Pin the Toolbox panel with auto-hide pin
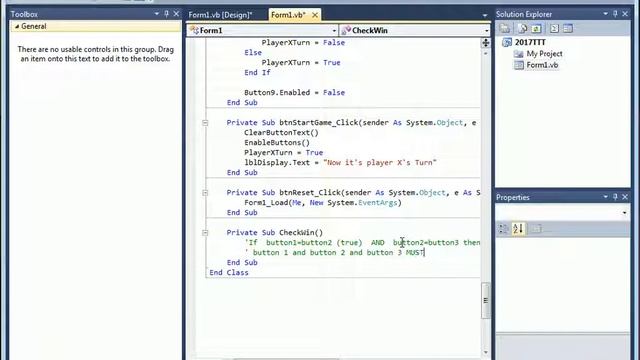Image resolution: width=640 pixels, height=360 pixels. [x=167, y=14]
